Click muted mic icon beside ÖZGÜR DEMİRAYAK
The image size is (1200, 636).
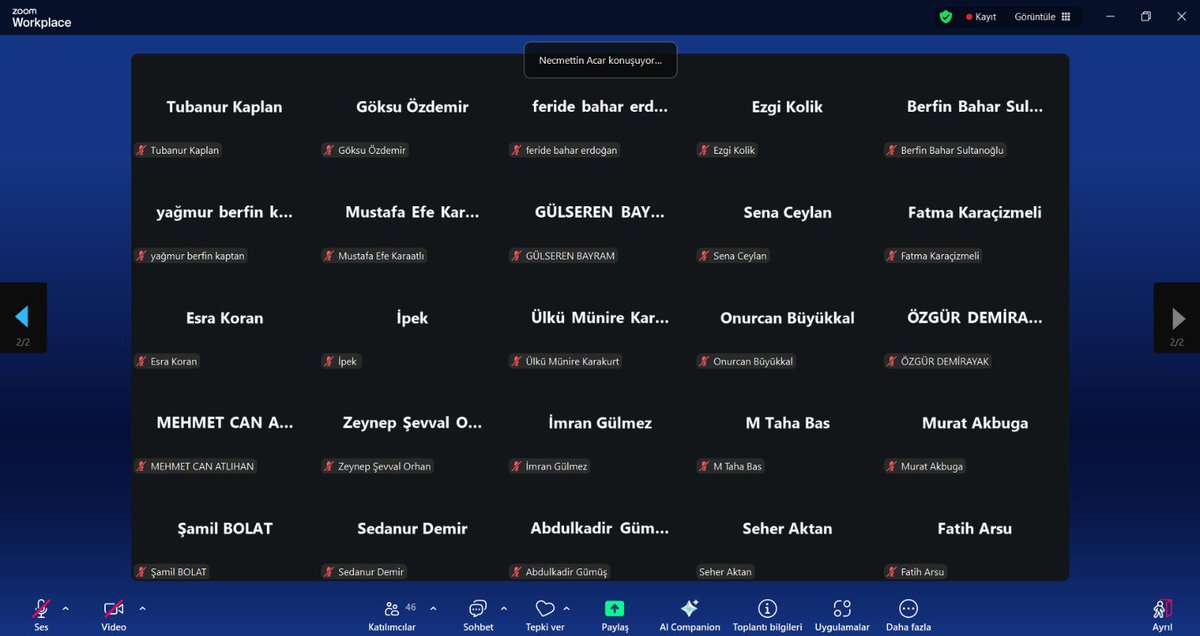coord(892,361)
